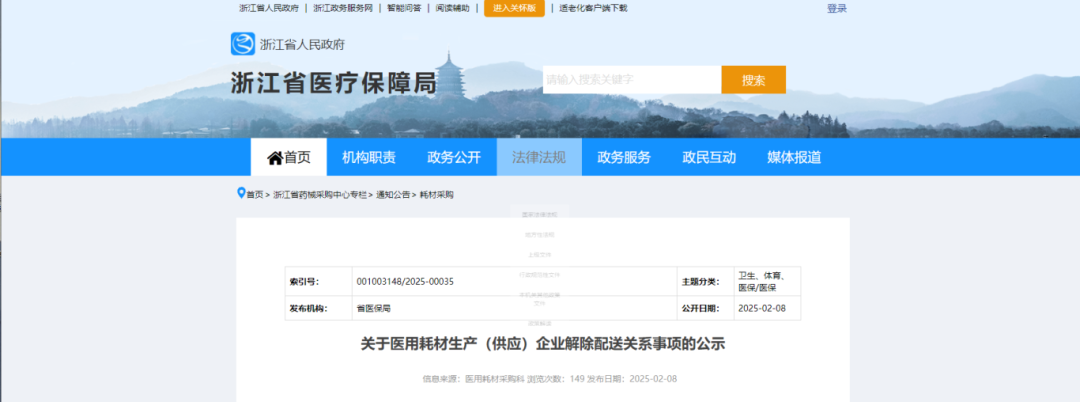The width and height of the screenshot is (1080, 402).
Task: Click the 浙江省人民政府 logo text
Action: click(302, 45)
